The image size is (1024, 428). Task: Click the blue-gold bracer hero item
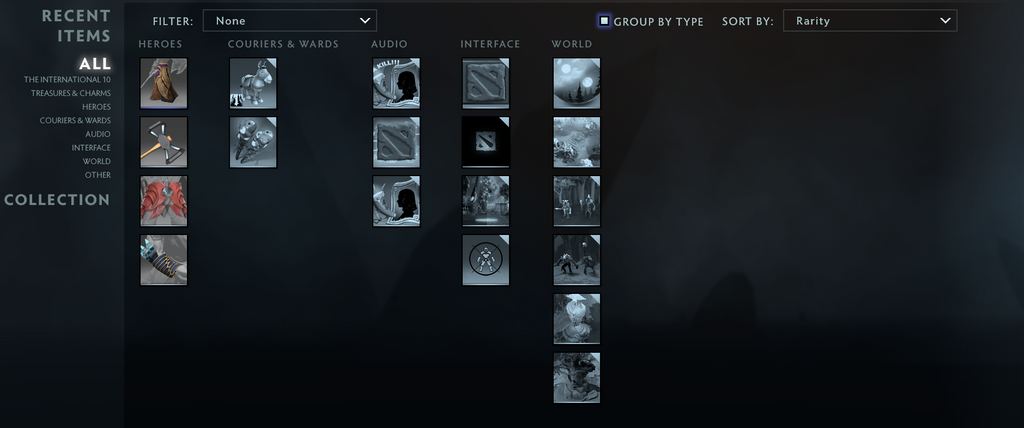coord(163,259)
